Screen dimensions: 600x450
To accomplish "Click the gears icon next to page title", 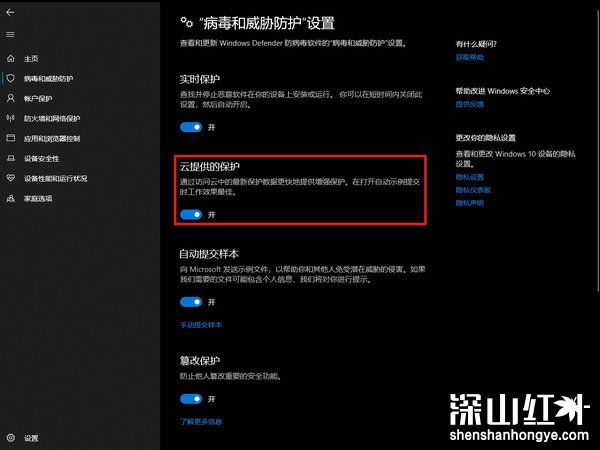I will pyautogui.click(x=187, y=22).
